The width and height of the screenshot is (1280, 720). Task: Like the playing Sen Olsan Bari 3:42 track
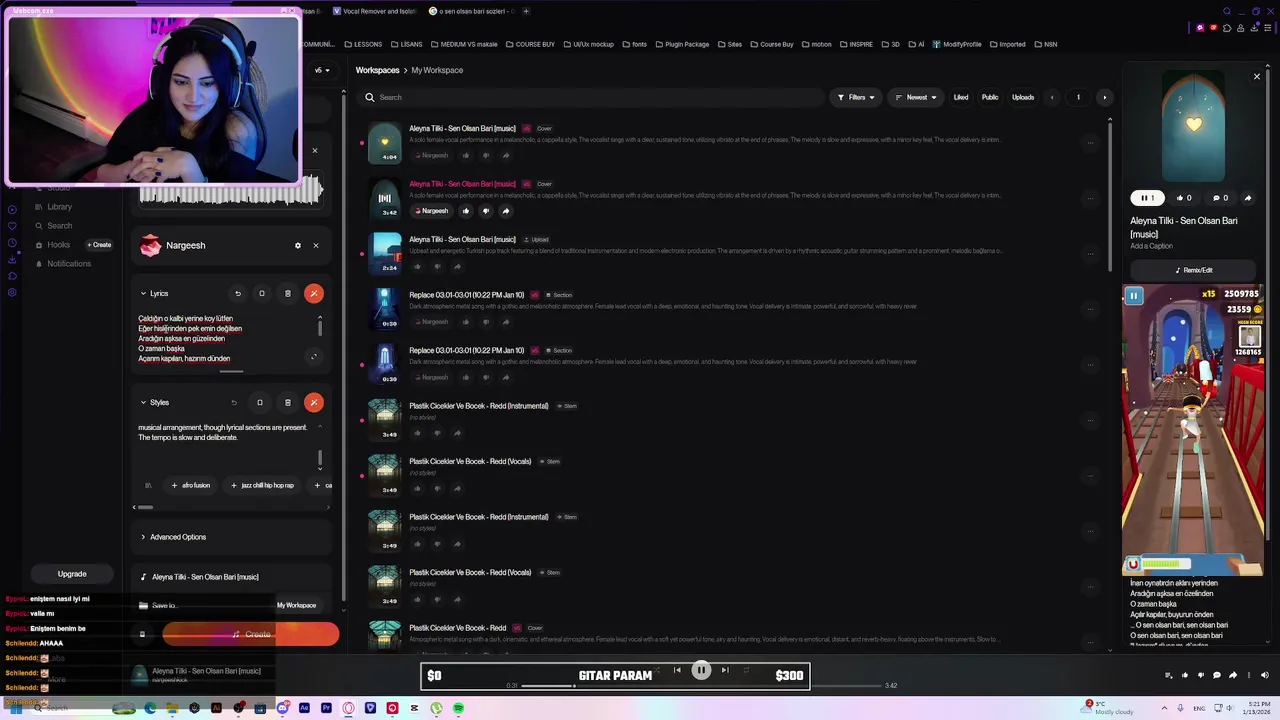465,211
